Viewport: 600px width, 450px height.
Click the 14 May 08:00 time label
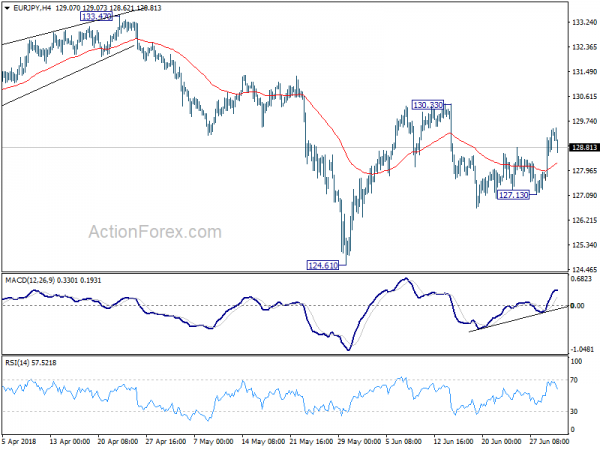pyautogui.click(x=263, y=442)
